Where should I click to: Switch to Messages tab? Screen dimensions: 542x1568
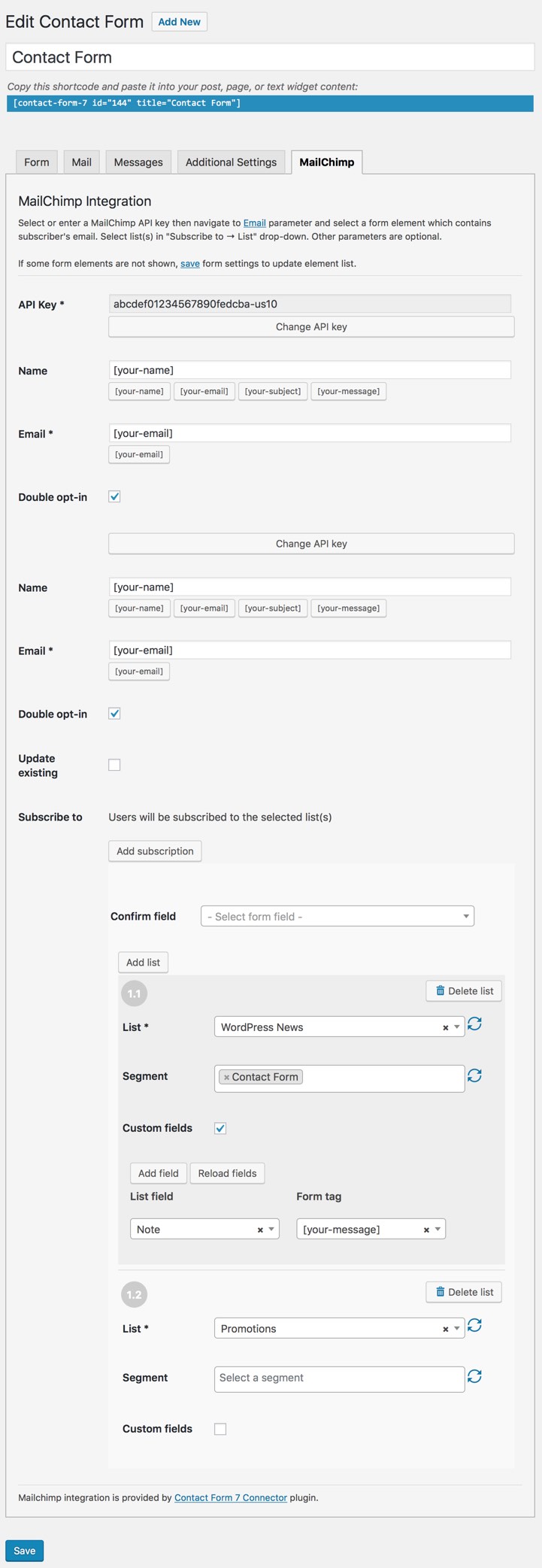pos(138,162)
